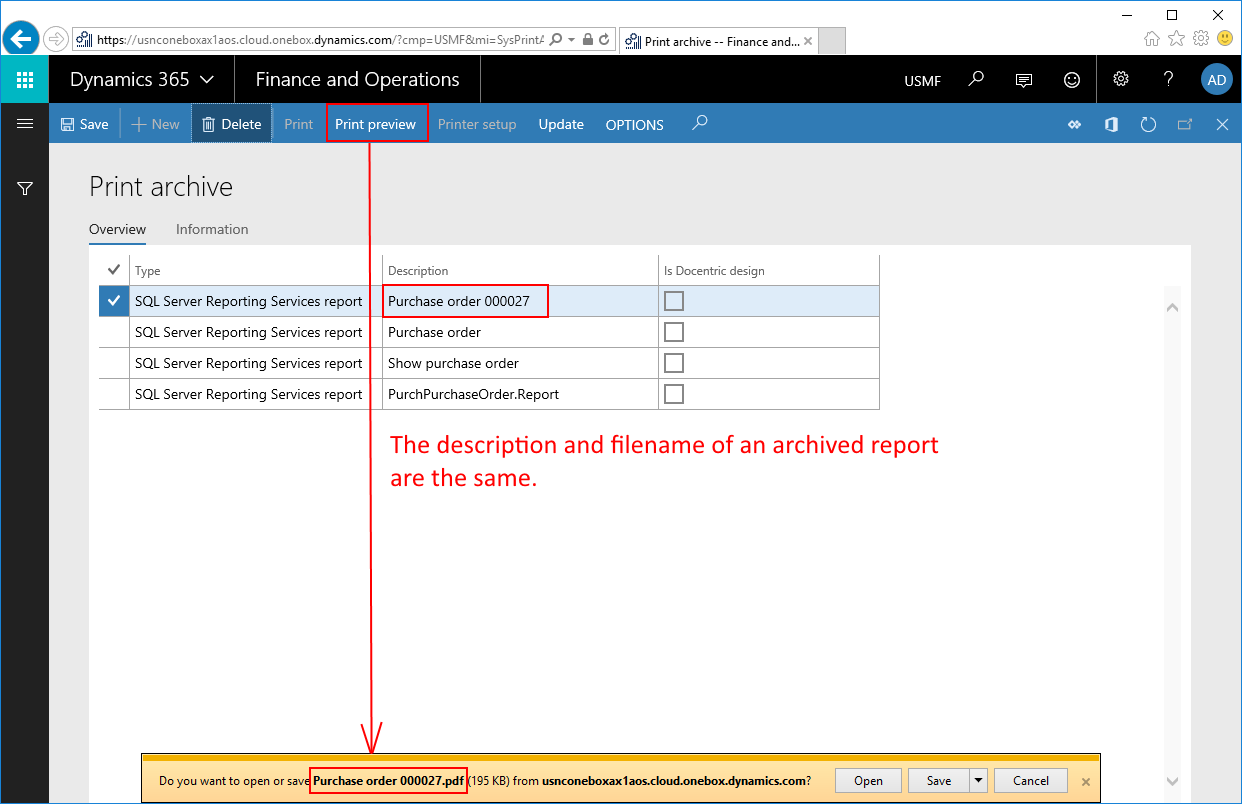Image resolution: width=1242 pixels, height=804 pixels.
Task: Expand the Dynamics 365 dropdown
Action: [207, 80]
